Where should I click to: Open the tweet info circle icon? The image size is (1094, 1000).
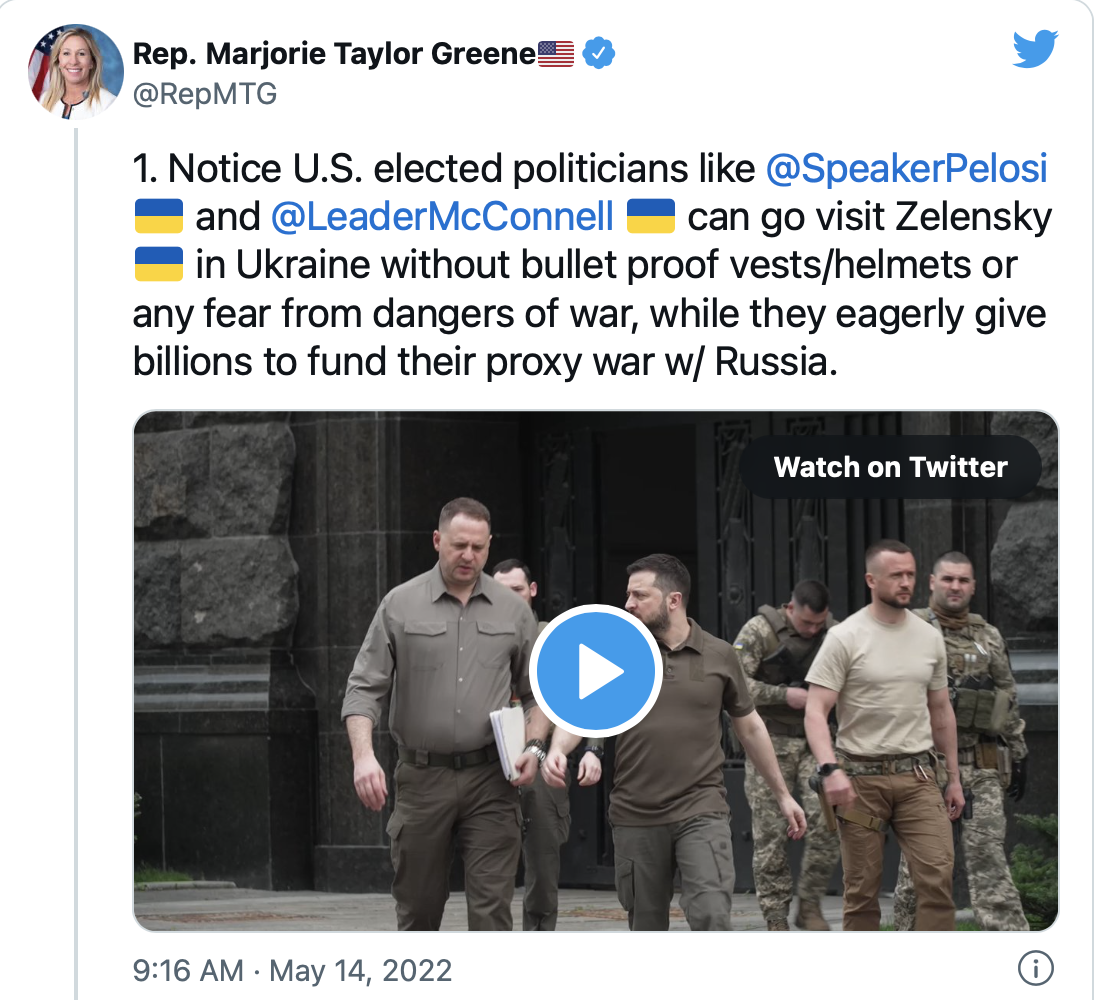click(1035, 968)
